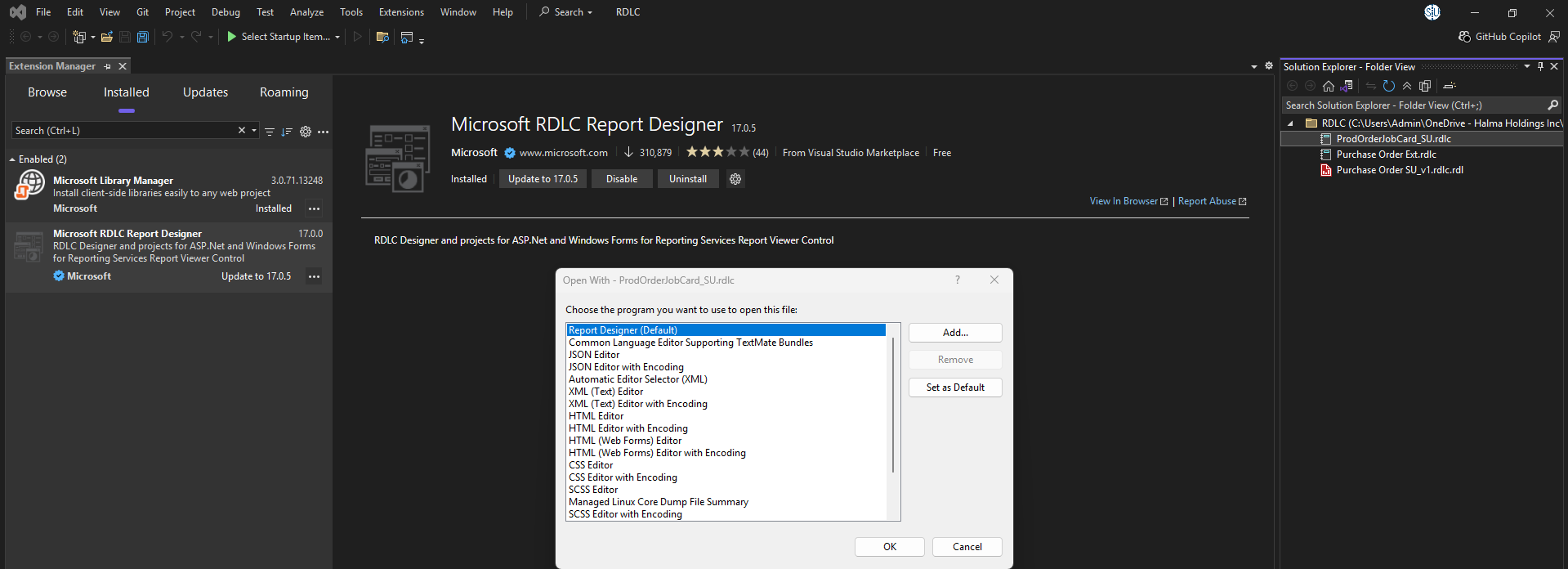This screenshot has width=1568, height=569.
Task: Click the New Project toolbar icon
Action: (78, 37)
